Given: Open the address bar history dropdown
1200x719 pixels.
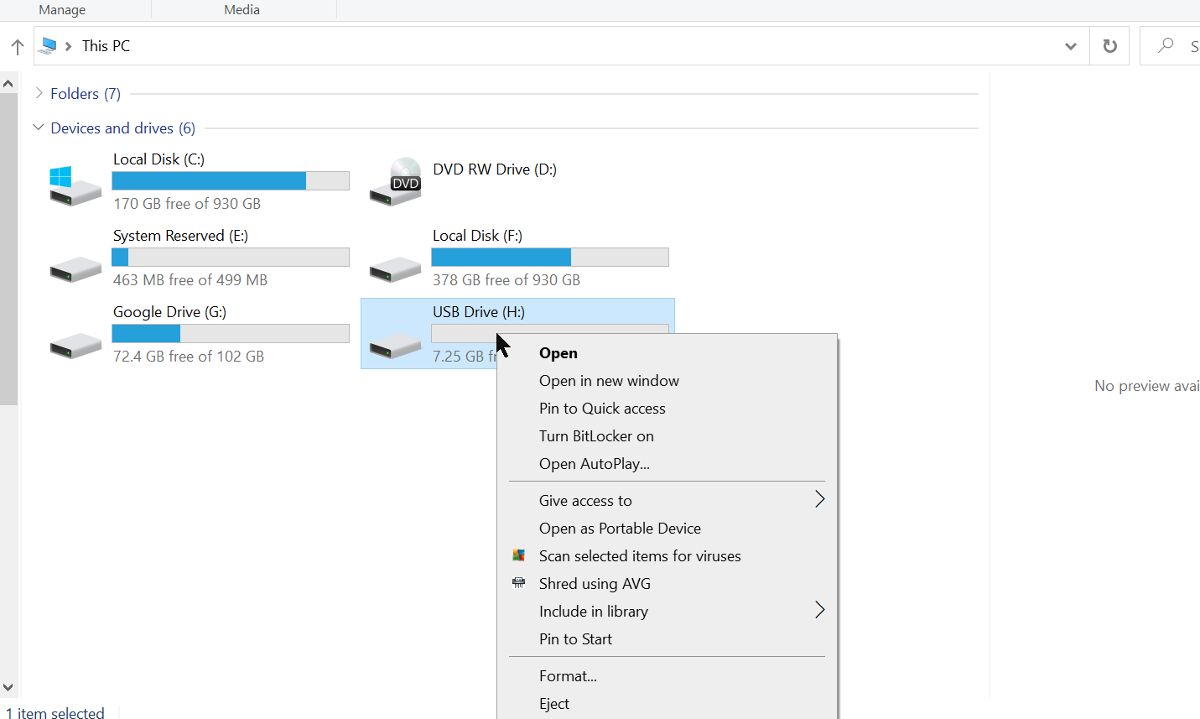Looking at the screenshot, I should 1071,46.
